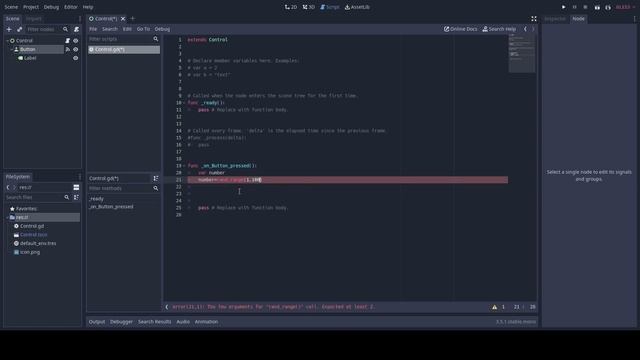The image size is (640, 360).
Task: Select the Button node in scene tree
Action: coord(27,49)
